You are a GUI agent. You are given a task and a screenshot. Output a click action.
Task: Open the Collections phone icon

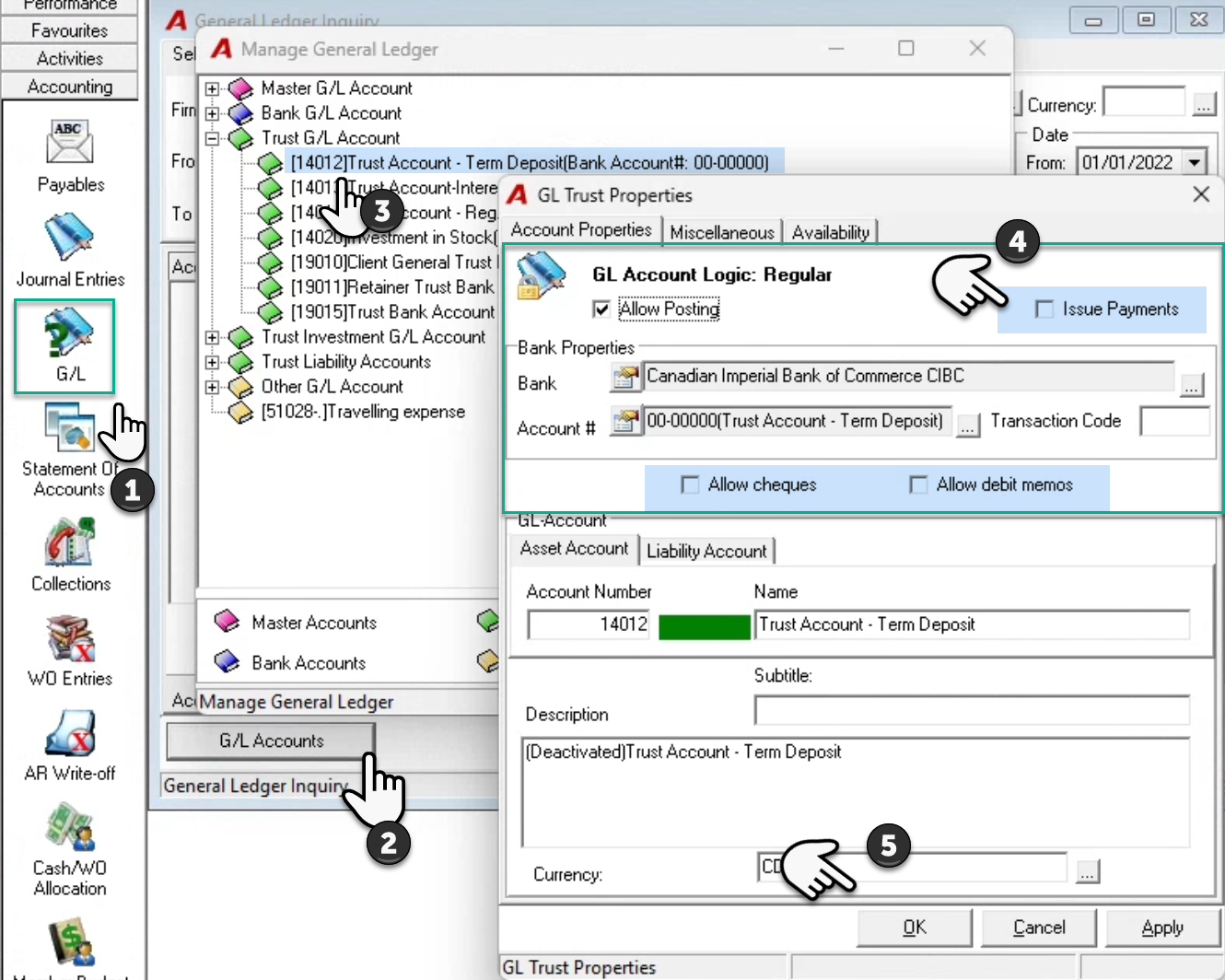[70, 542]
